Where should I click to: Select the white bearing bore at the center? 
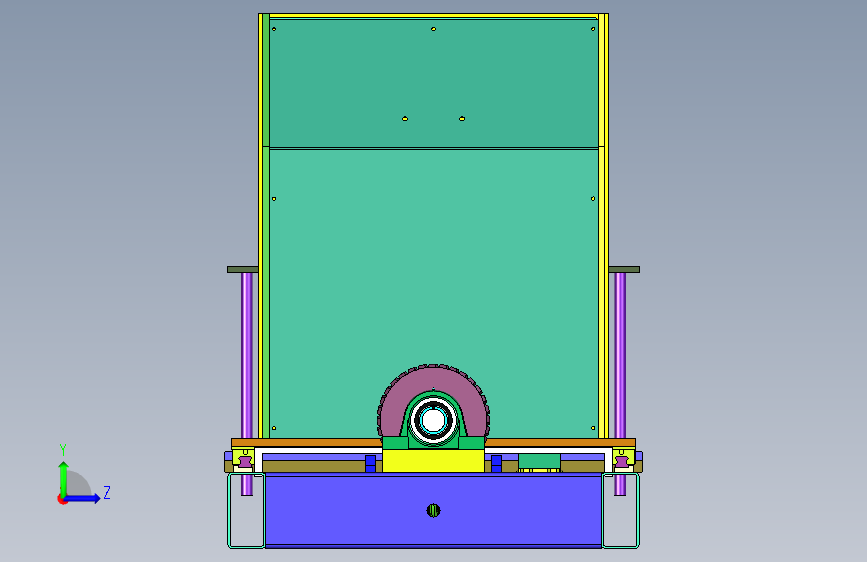tap(433, 420)
